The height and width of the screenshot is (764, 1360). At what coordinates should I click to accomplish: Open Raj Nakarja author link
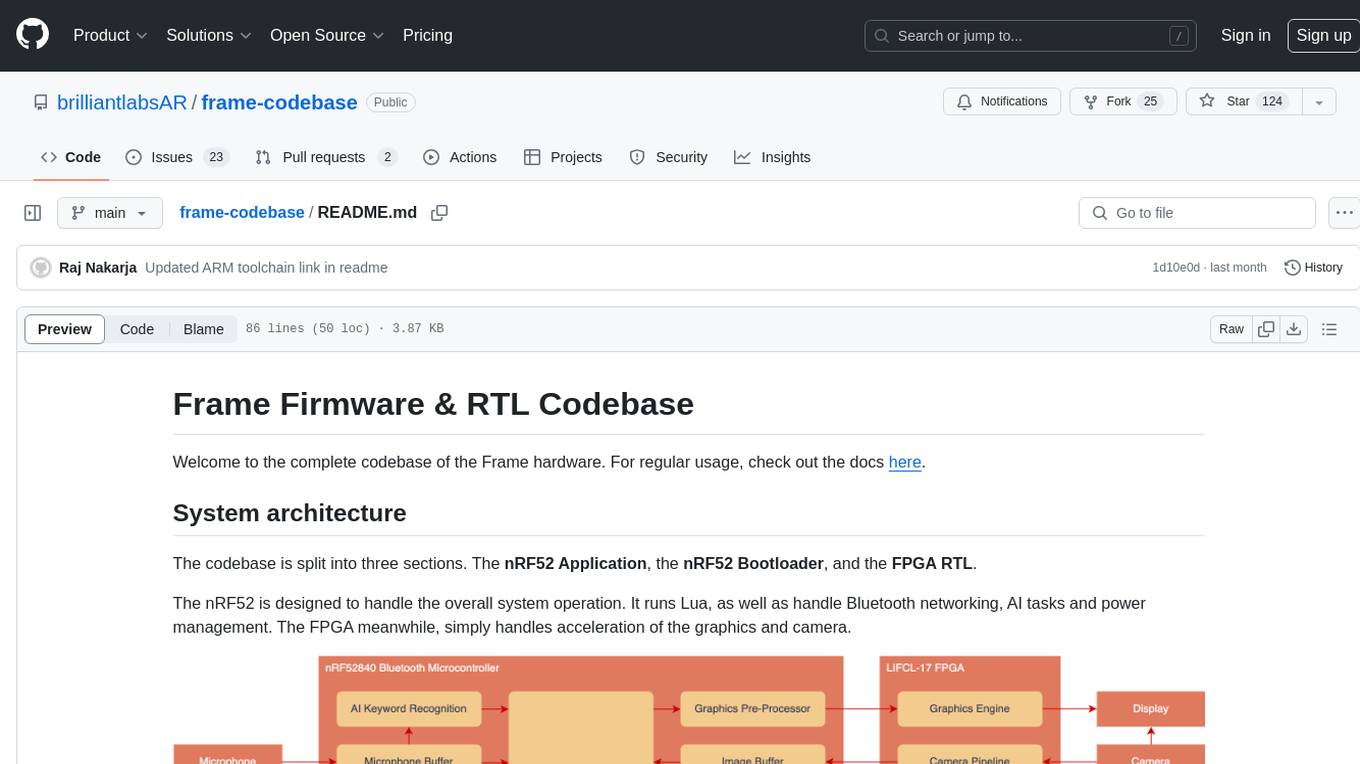pos(98,268)
